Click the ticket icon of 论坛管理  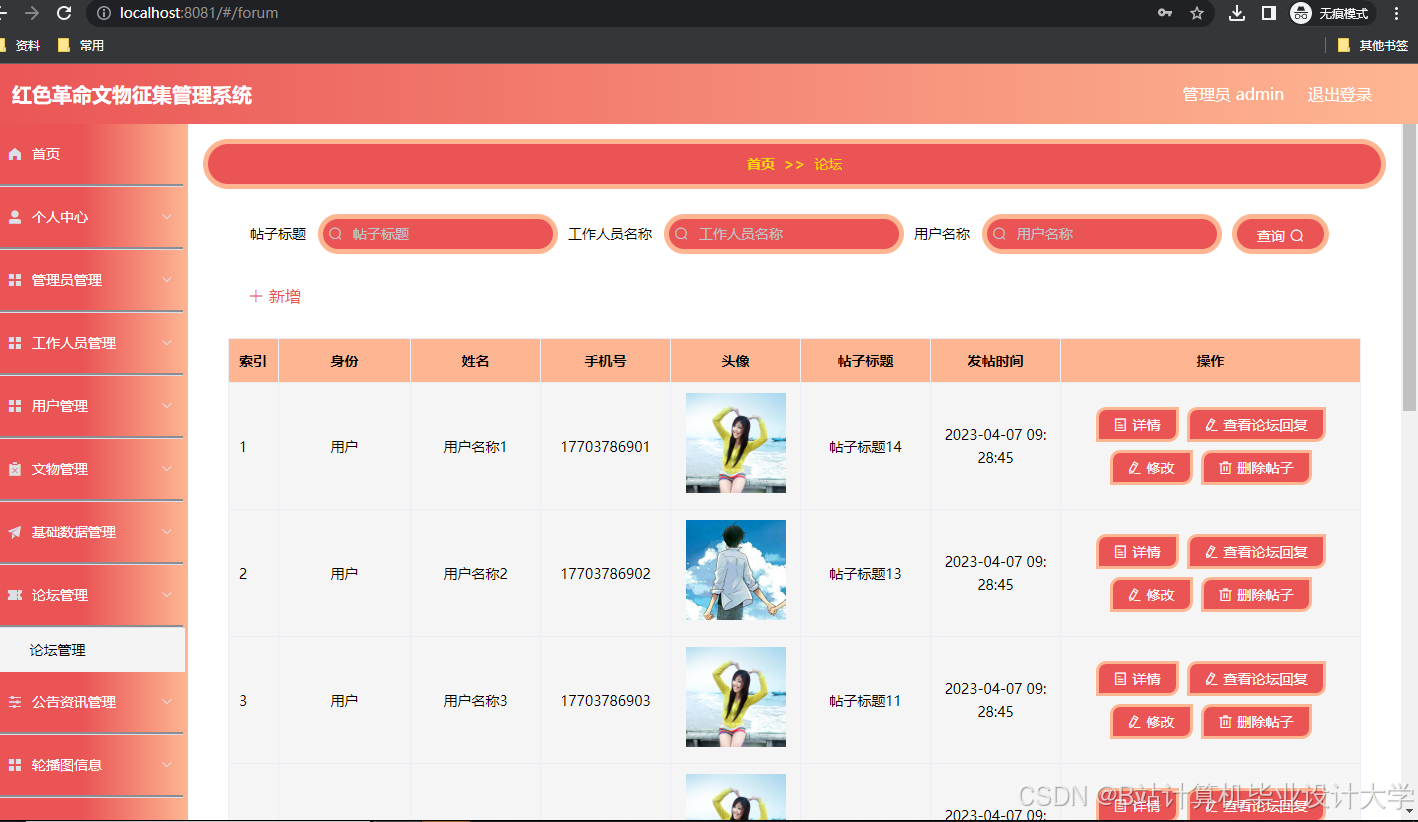[15, 595]
